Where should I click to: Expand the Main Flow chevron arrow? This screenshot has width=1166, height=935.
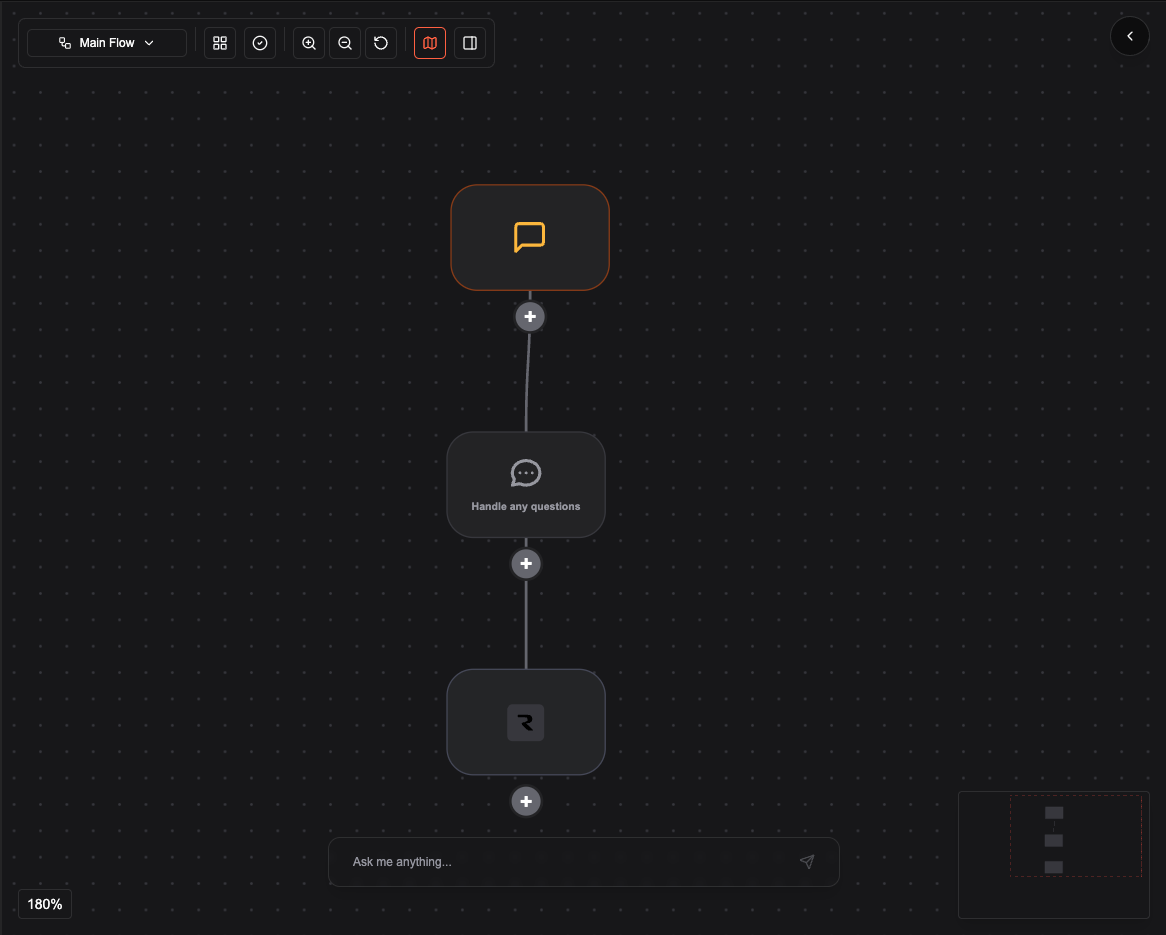click(x=149, y=43)
